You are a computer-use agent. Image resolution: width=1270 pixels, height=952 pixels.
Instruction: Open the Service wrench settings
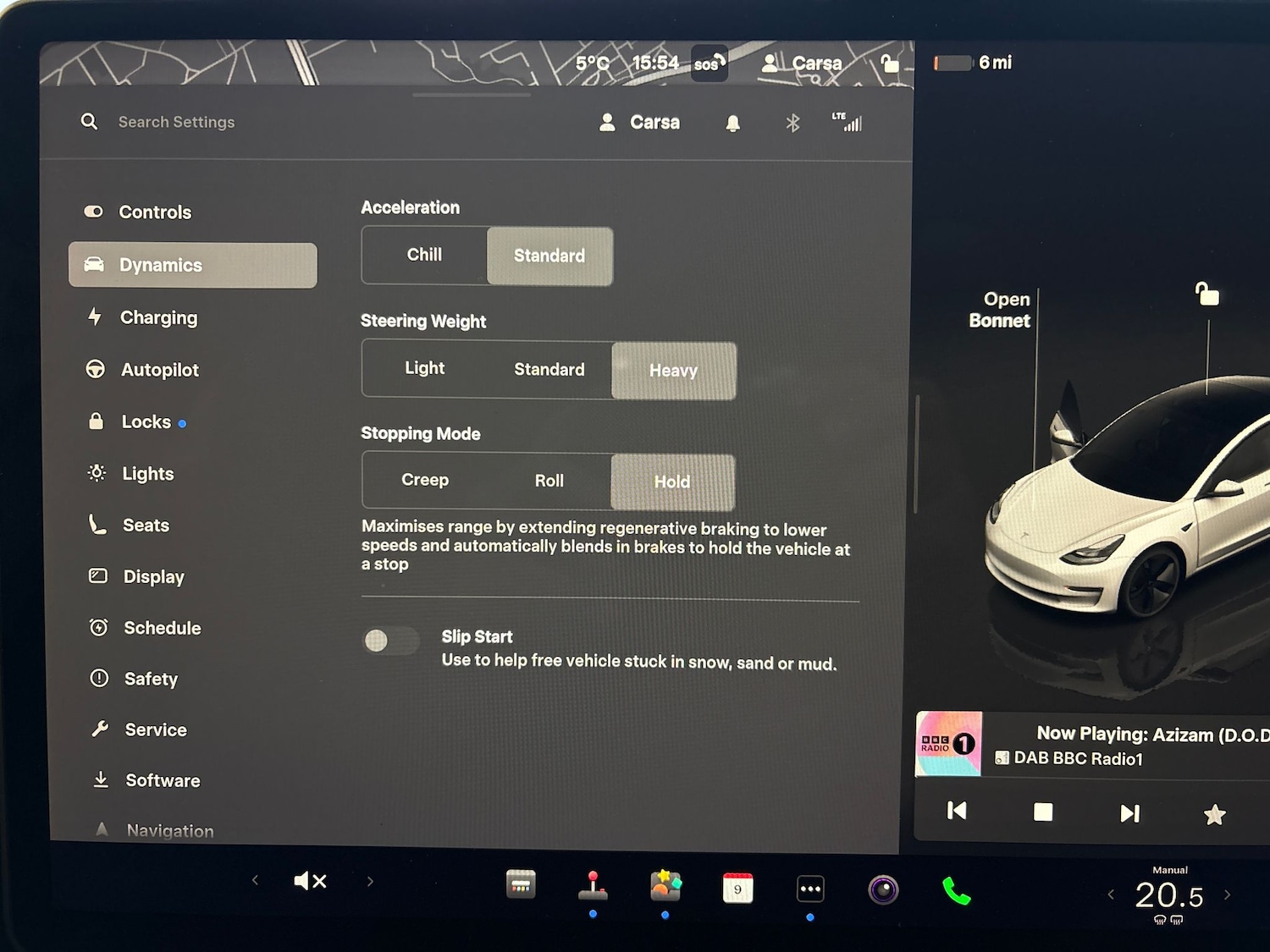click(155, 729)
